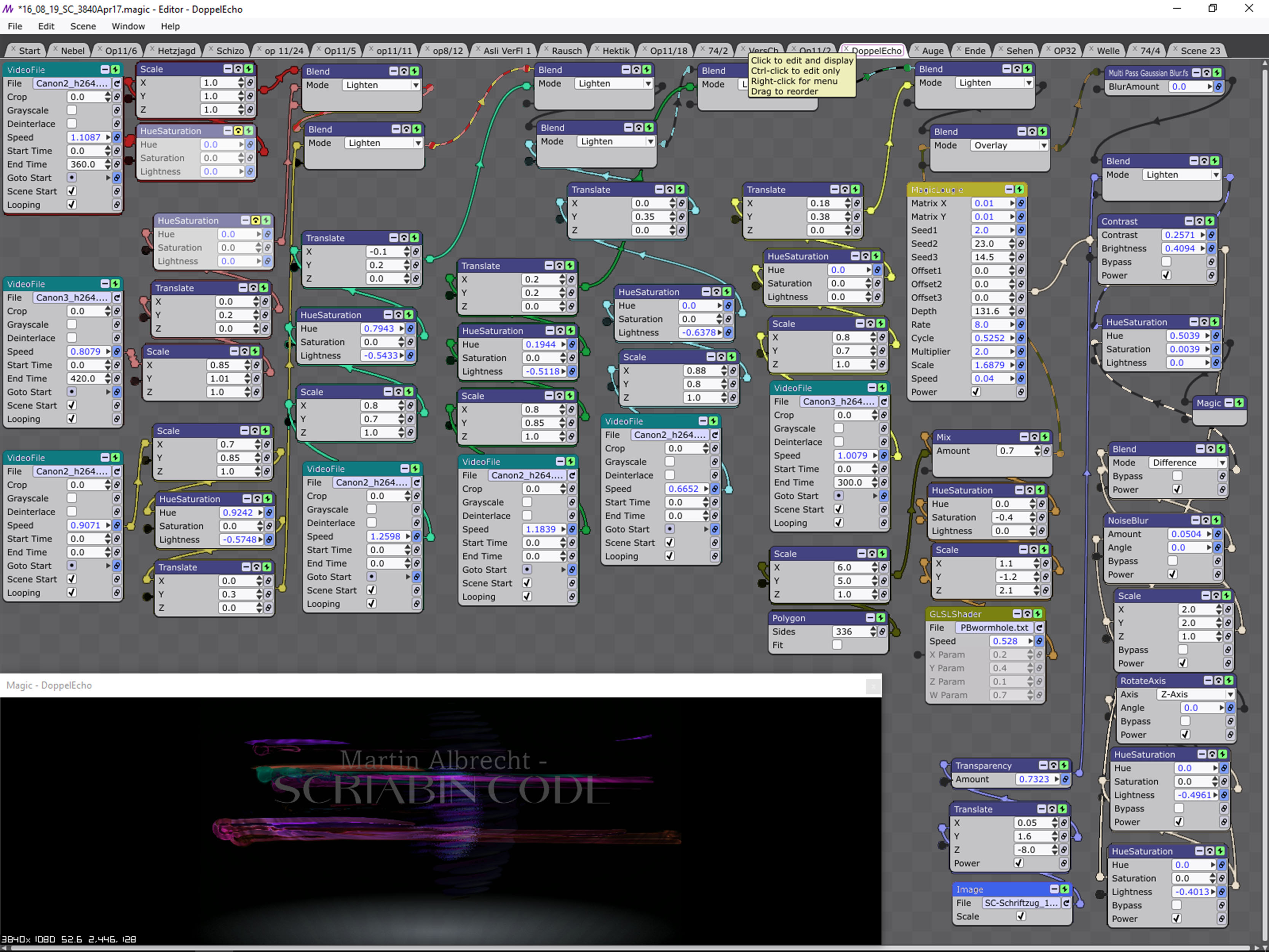The image size is (1269, 952).
Task: Click Goto Start button in VideoFile with Speed 1.0079
Action: [x=839, y=495]
